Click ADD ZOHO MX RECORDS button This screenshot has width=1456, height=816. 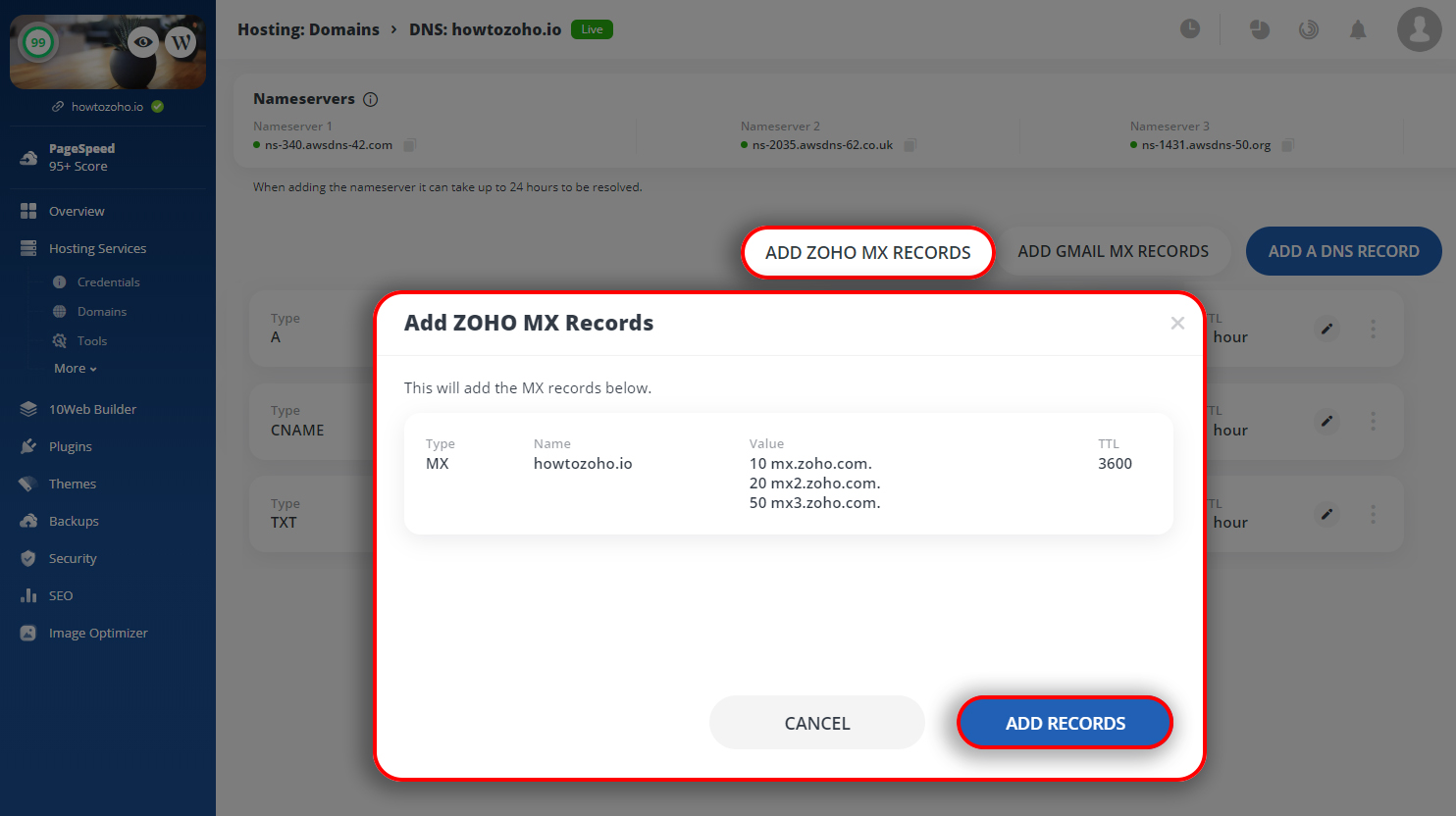pos(867,252)
